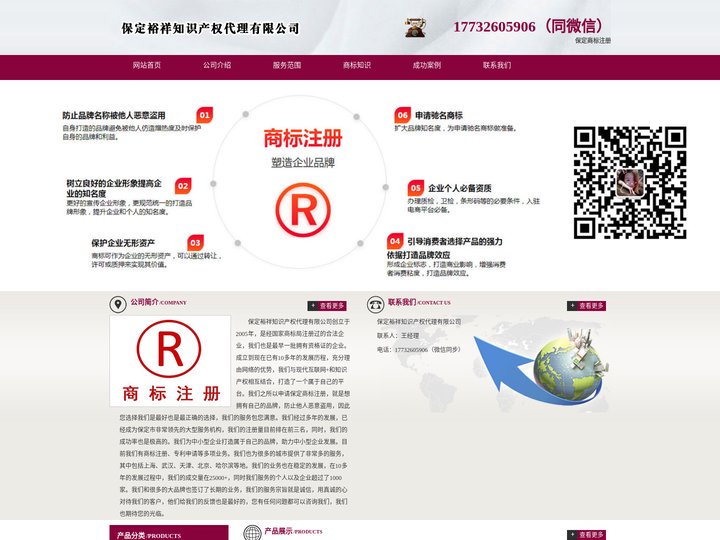Click the orange 01 badge

coord(205,115)
